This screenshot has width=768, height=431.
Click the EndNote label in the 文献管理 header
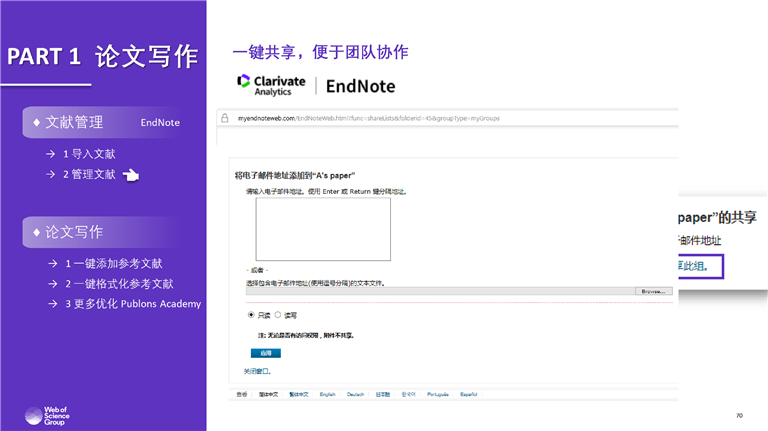coord(160,122)
